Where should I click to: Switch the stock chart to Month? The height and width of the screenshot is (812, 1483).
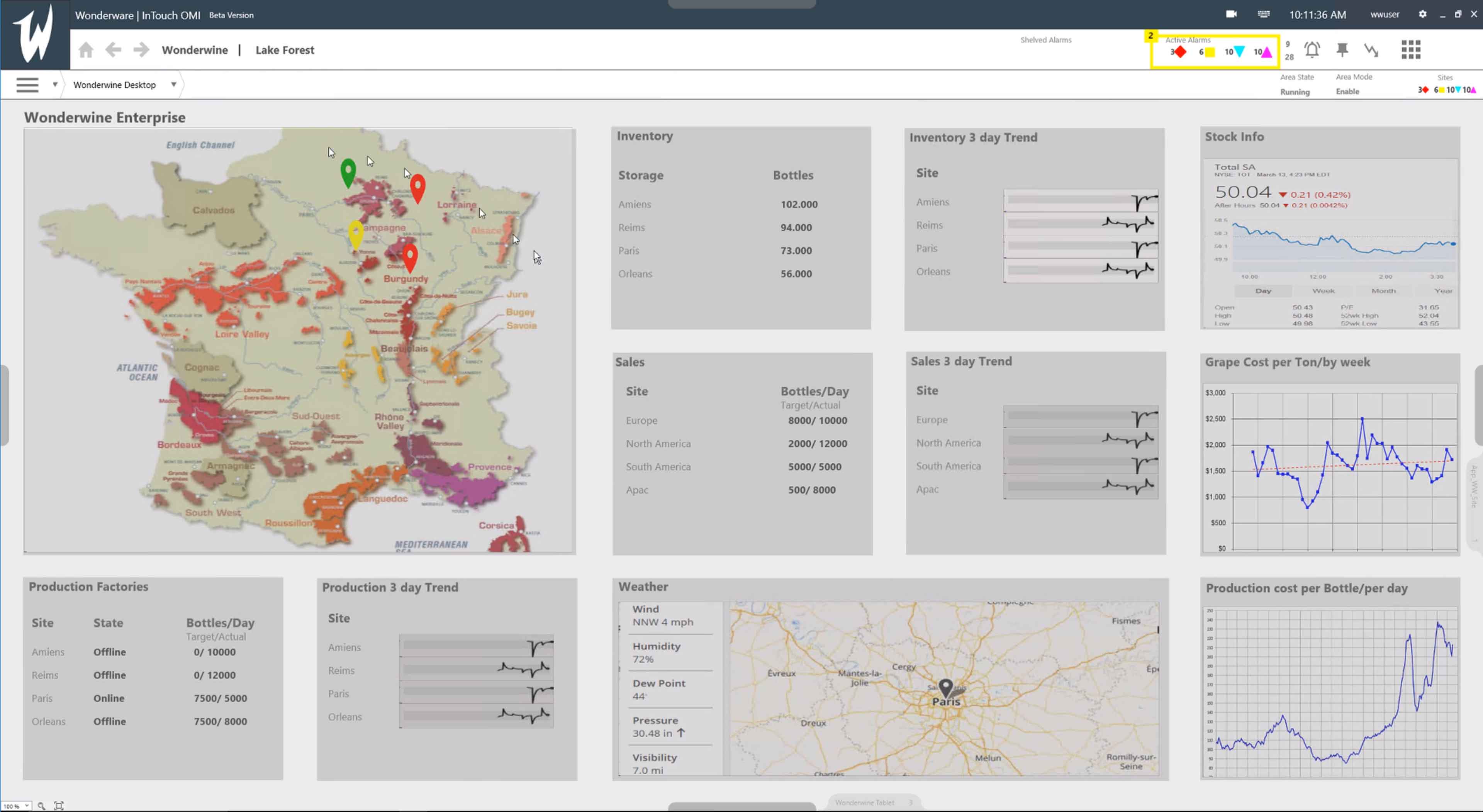click(x=1383, y=291)
